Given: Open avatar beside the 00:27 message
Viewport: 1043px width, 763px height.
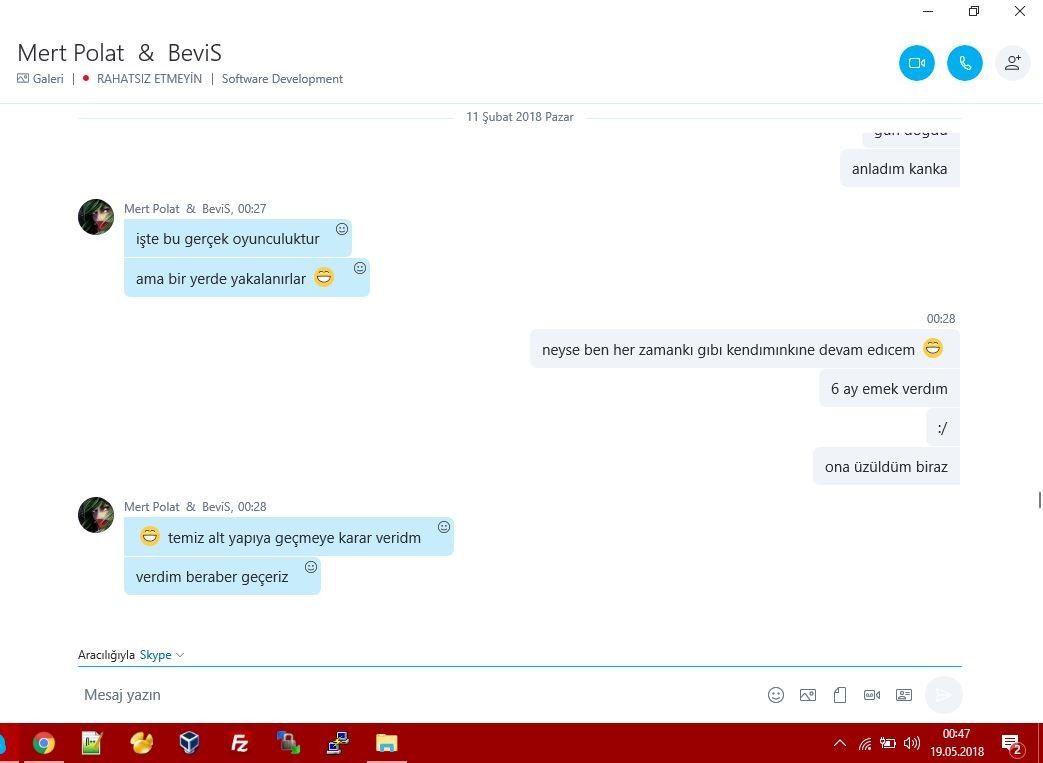Looking at the screenshot, I should [x=96, y=217].
